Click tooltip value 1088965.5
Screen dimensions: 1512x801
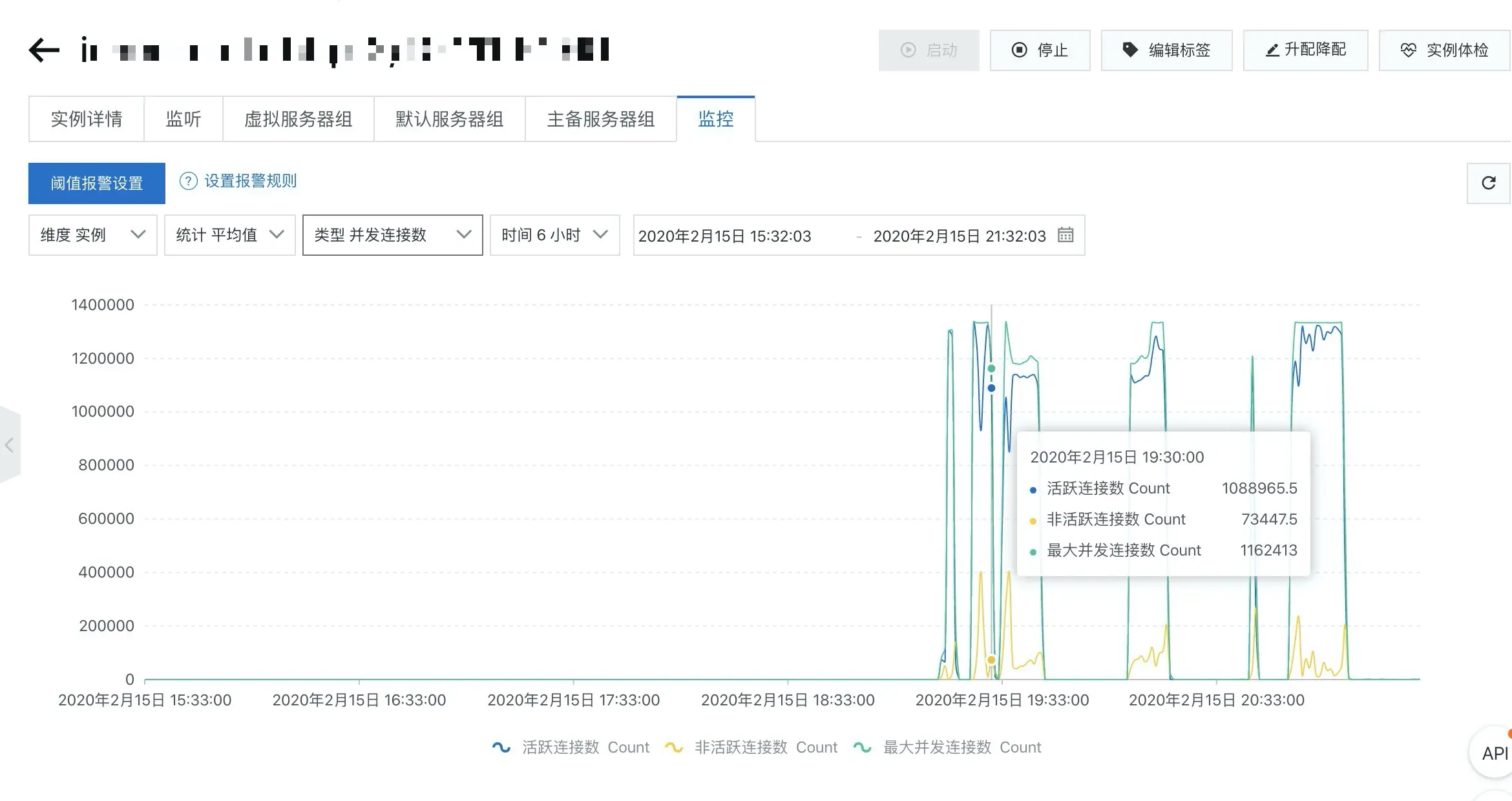(1259, 488)
